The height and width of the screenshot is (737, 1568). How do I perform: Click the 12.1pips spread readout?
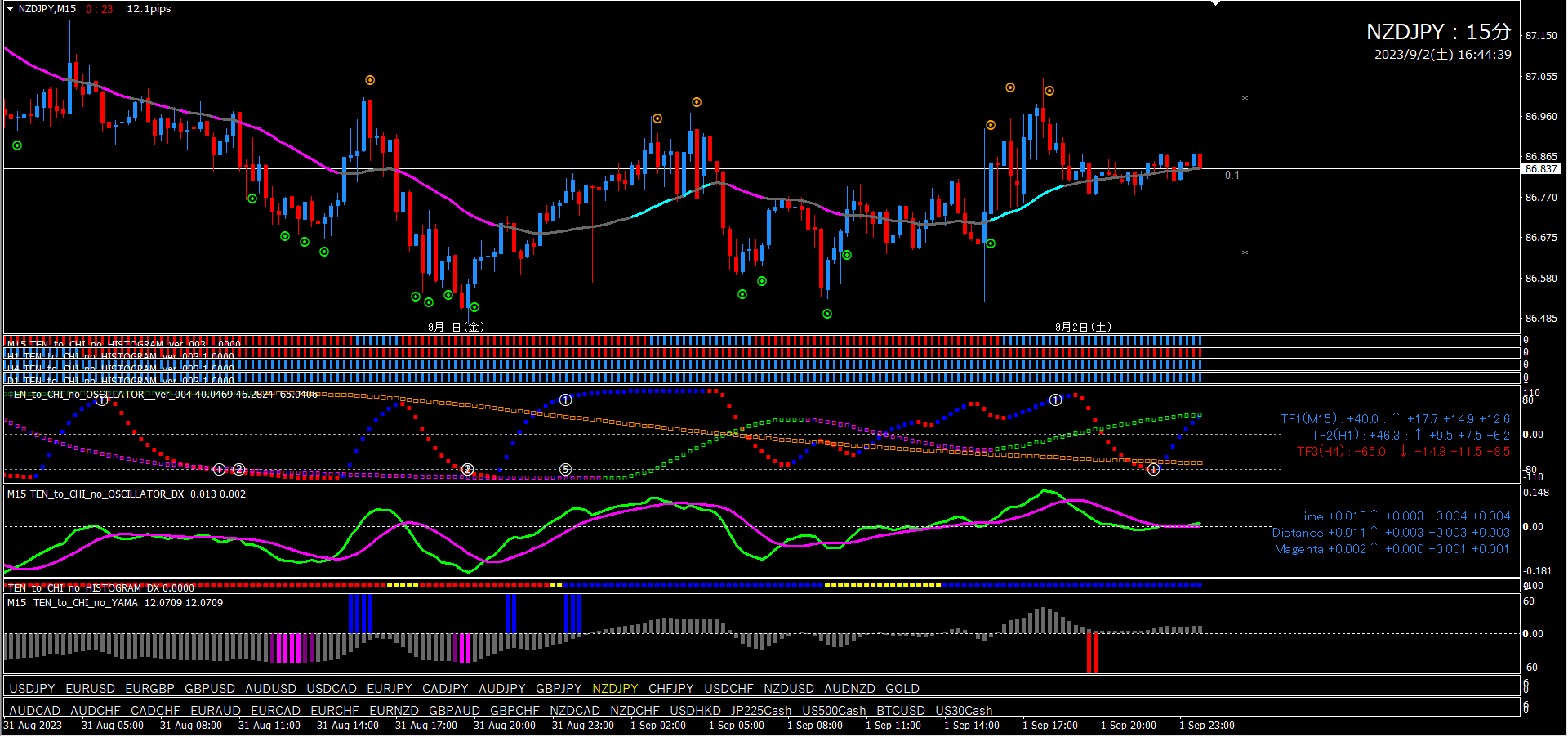(x=149, y=9)
